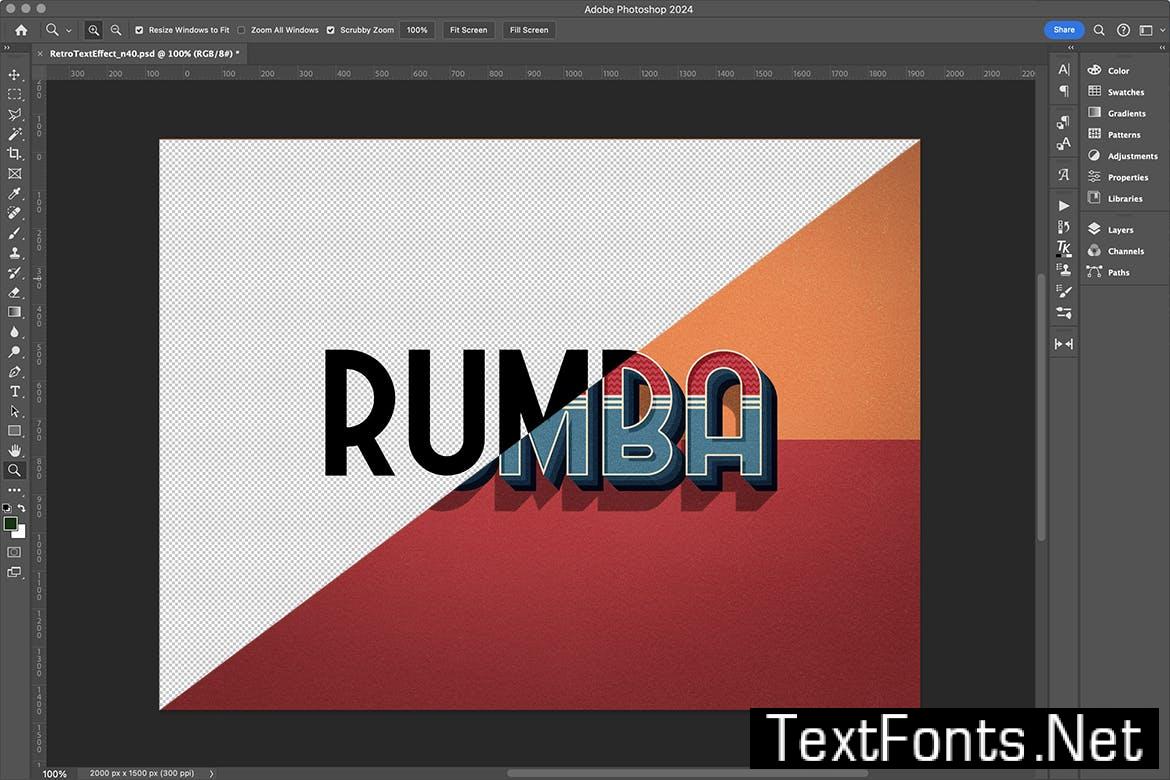Viewport: 1170px width, 780px height.
Task: Select the Rectangle shape tool
Action: pyautogui.click(x=14, y=431)
